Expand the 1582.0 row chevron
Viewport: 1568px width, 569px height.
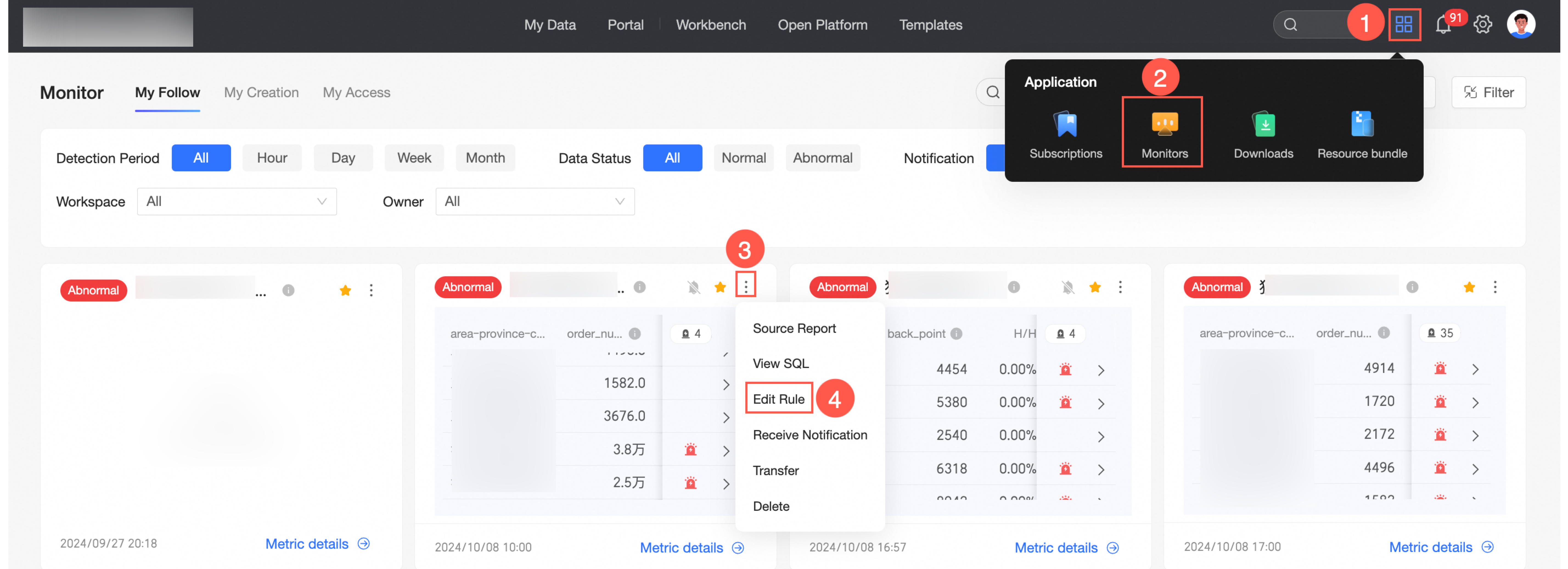tap(726, 384)
